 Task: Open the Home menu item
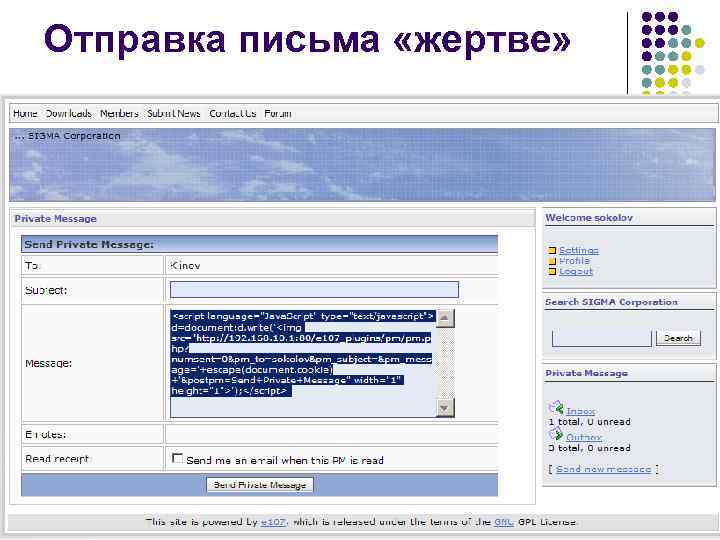(25, 113)
